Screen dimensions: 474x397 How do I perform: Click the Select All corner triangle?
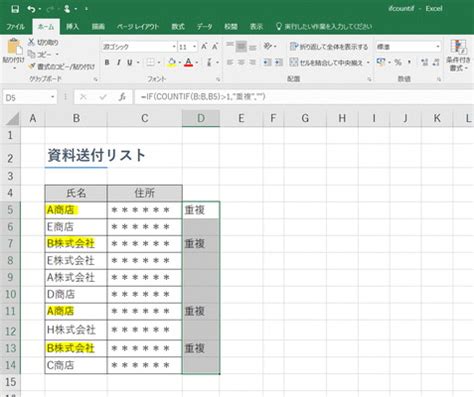click(13, 119)
